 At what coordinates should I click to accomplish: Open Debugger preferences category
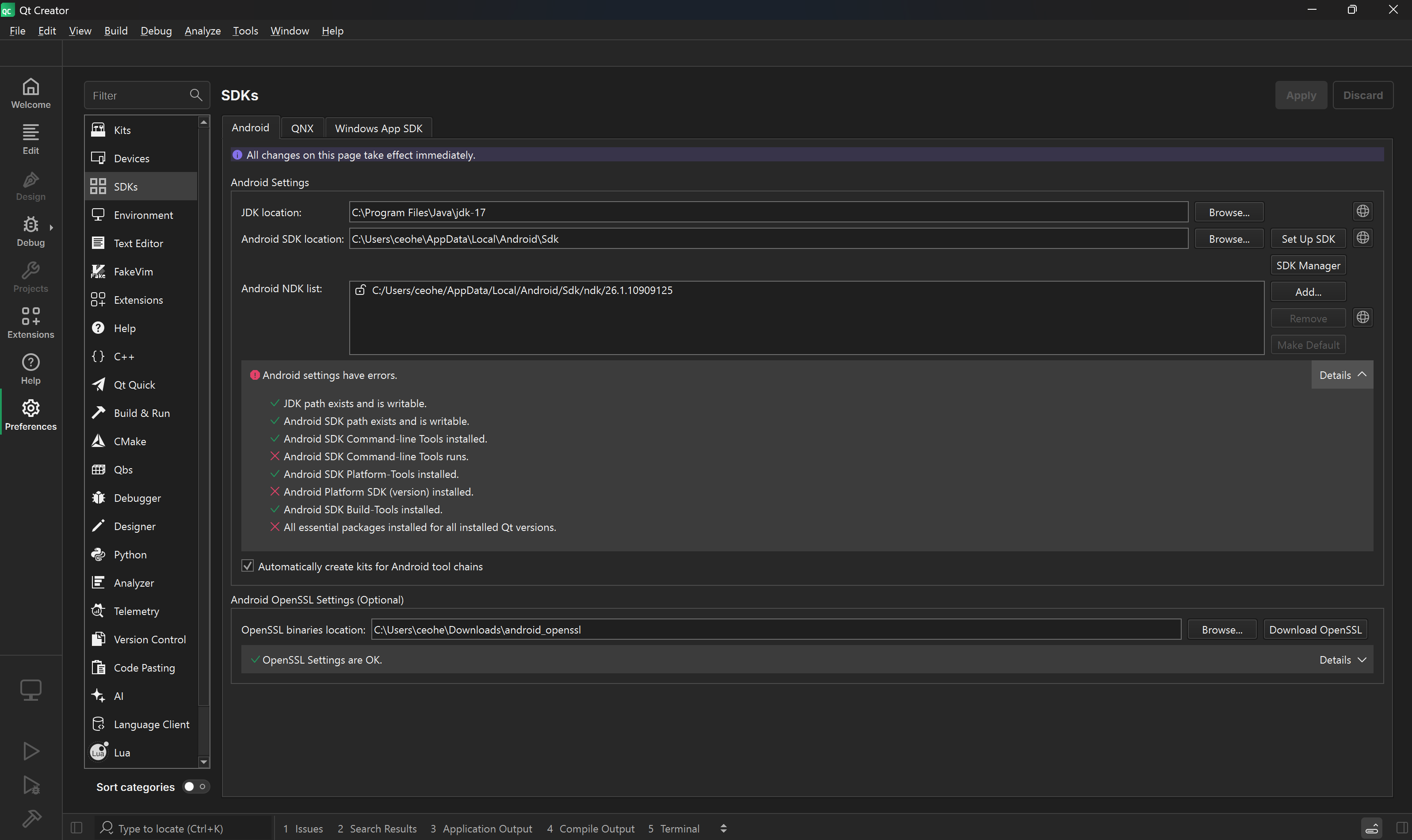[141, 498]
